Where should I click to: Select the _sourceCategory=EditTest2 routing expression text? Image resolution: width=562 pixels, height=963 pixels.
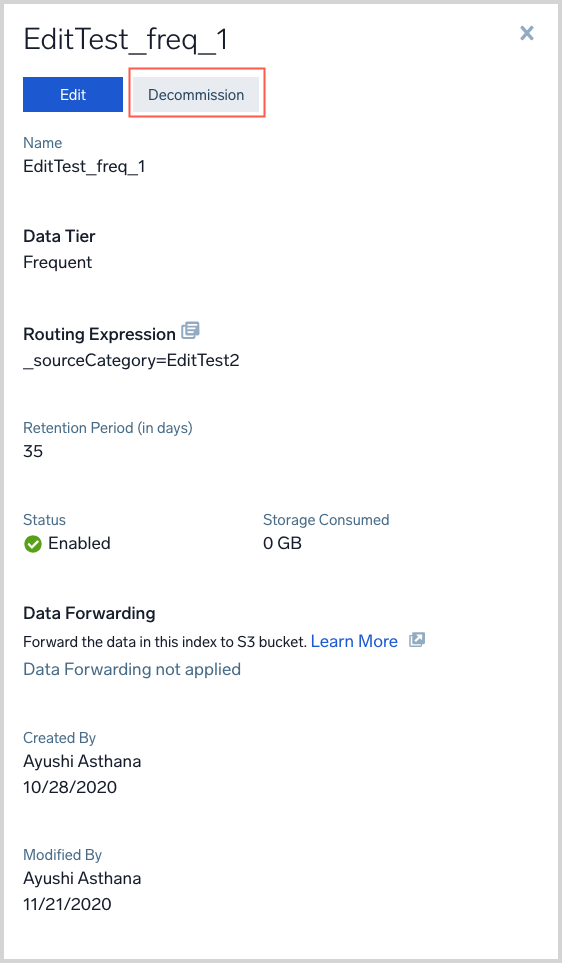click(x=131, y=360)
